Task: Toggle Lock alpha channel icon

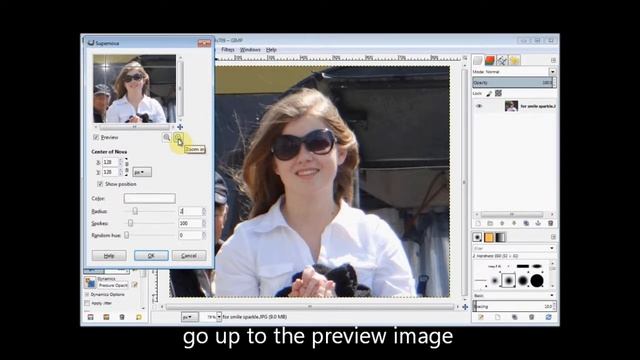Action: [x=498, y=93]
